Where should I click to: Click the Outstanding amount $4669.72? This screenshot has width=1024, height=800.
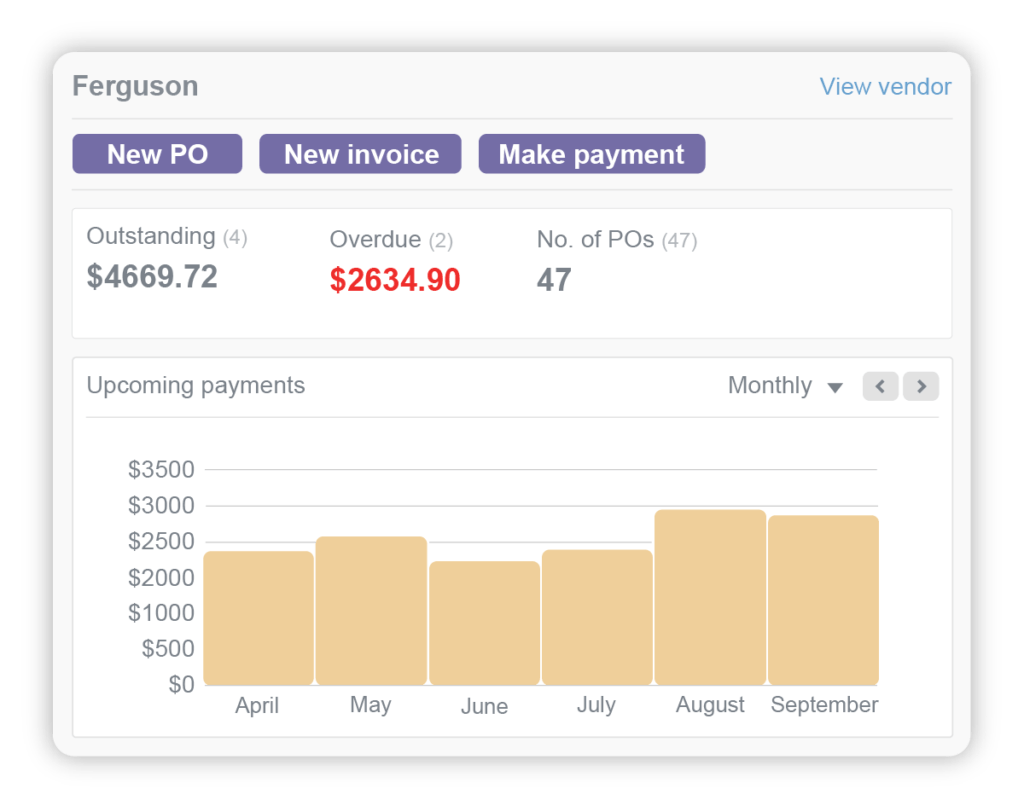point(152,277)
